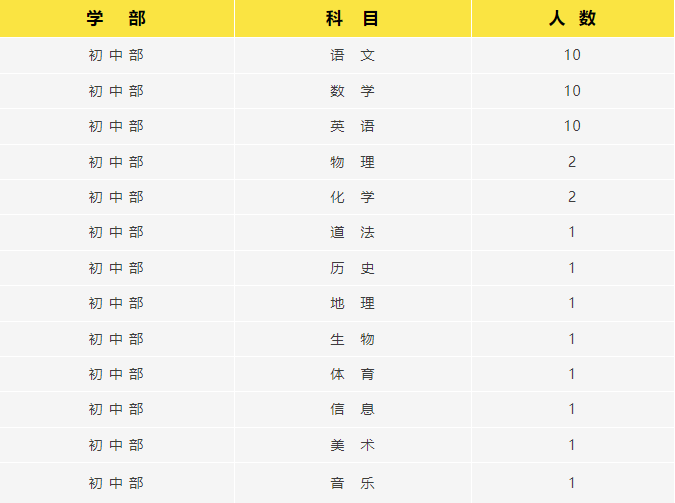The width and height of the screenshot is (675, 503).
Task: Select the 美术 subject cell
Action: click(353, 445)
